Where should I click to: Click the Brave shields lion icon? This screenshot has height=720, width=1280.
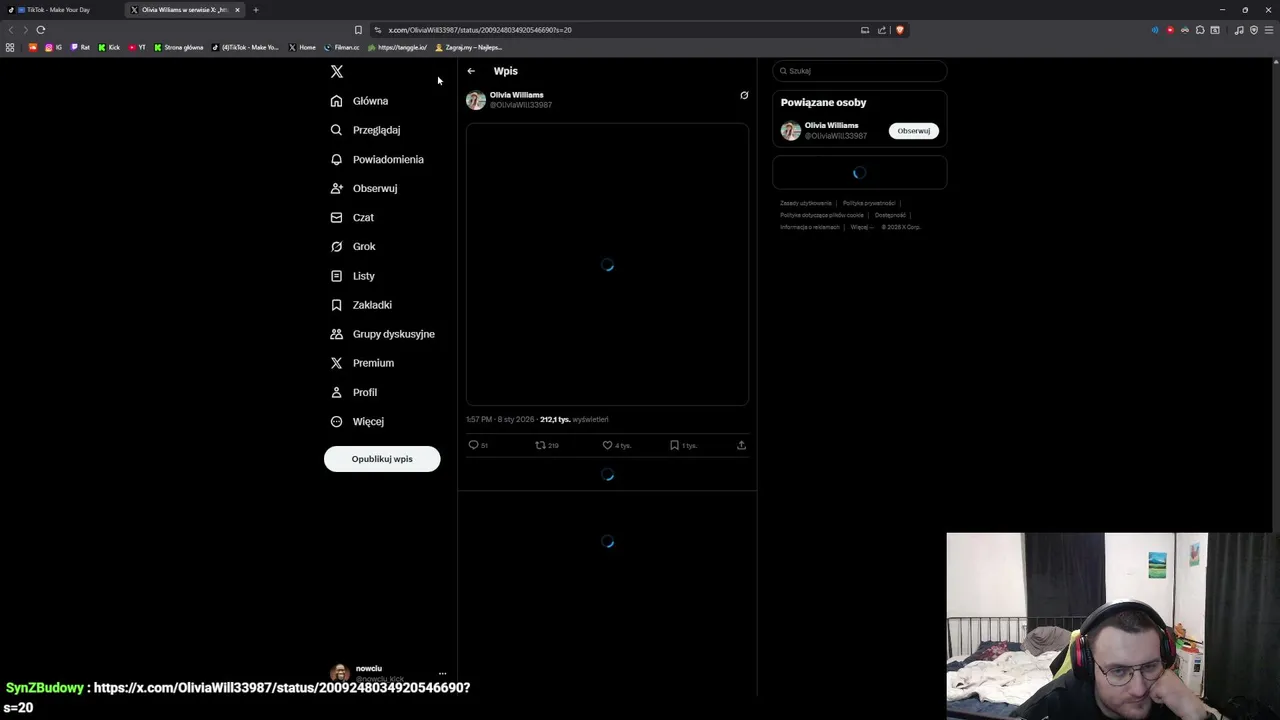click(899, 30)
